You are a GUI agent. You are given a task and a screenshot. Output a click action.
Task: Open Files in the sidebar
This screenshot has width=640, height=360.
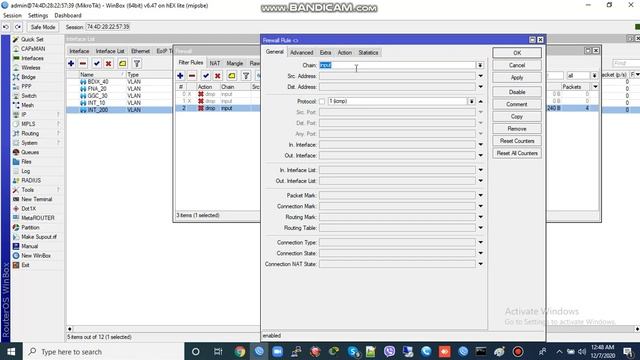pyautogui.click(x=26, y=162)
